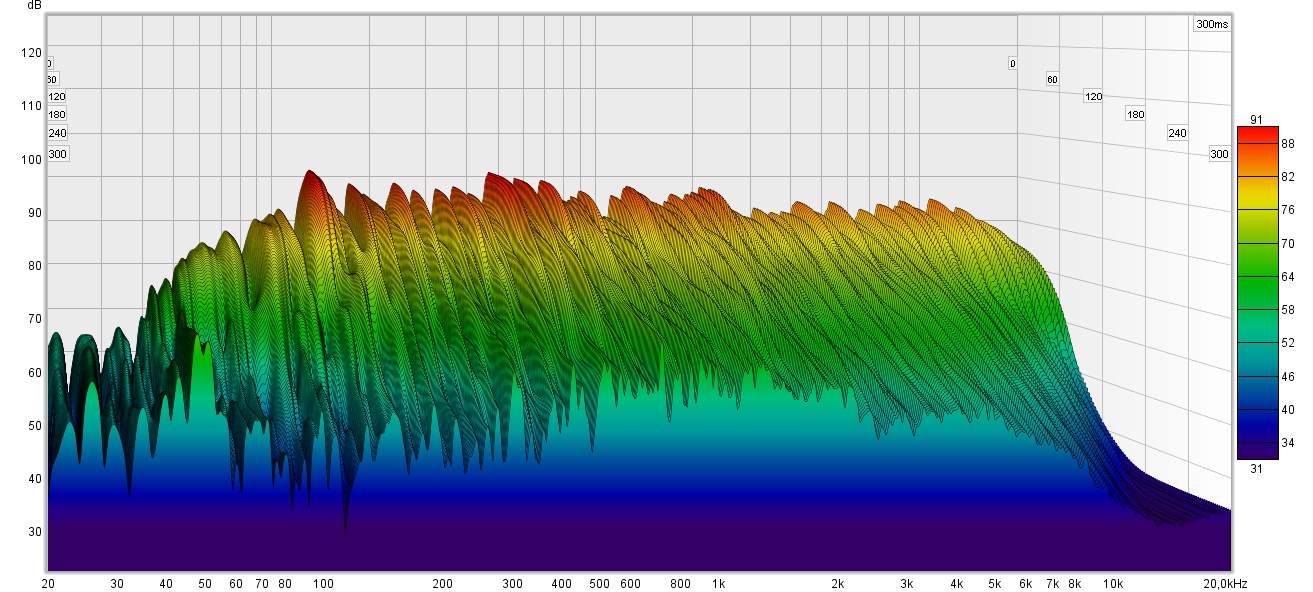Viewport: 1313px width, 592px height.
Task: Click the 52 value on colour scale
Action: (1288, 343)
